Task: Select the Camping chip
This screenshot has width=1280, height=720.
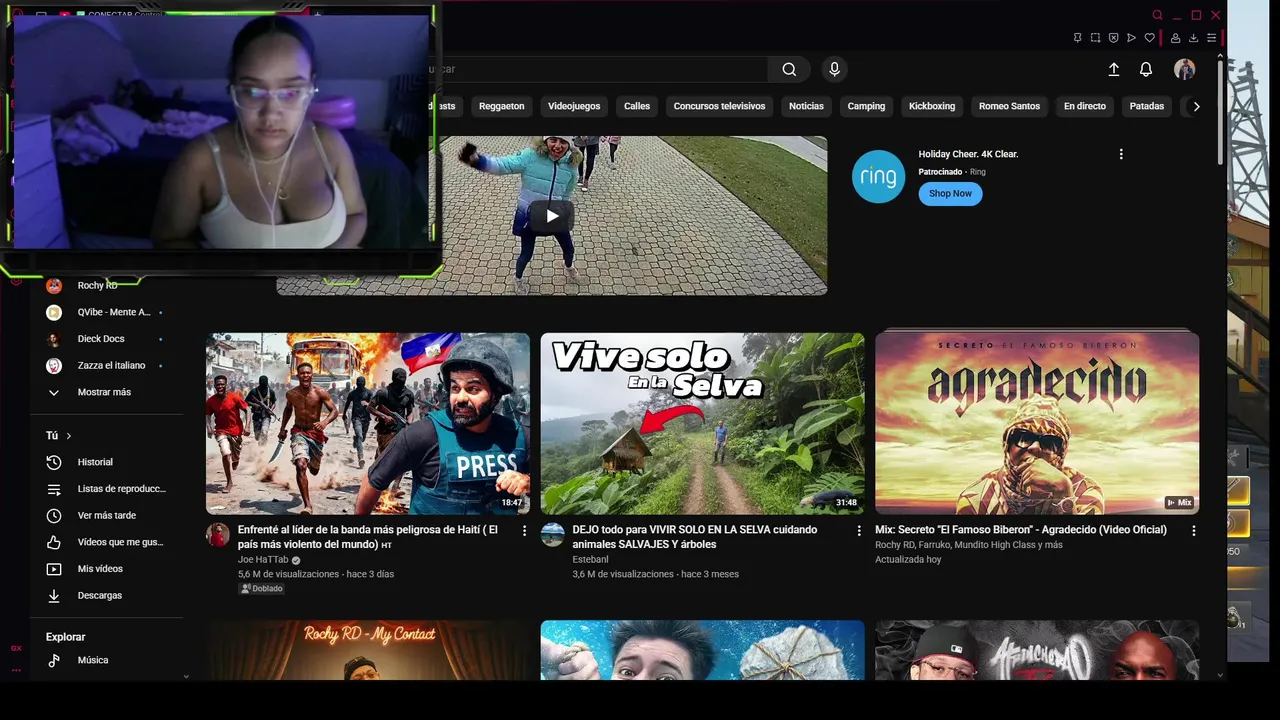Action: pyautogui.click(x=866, y=106)
